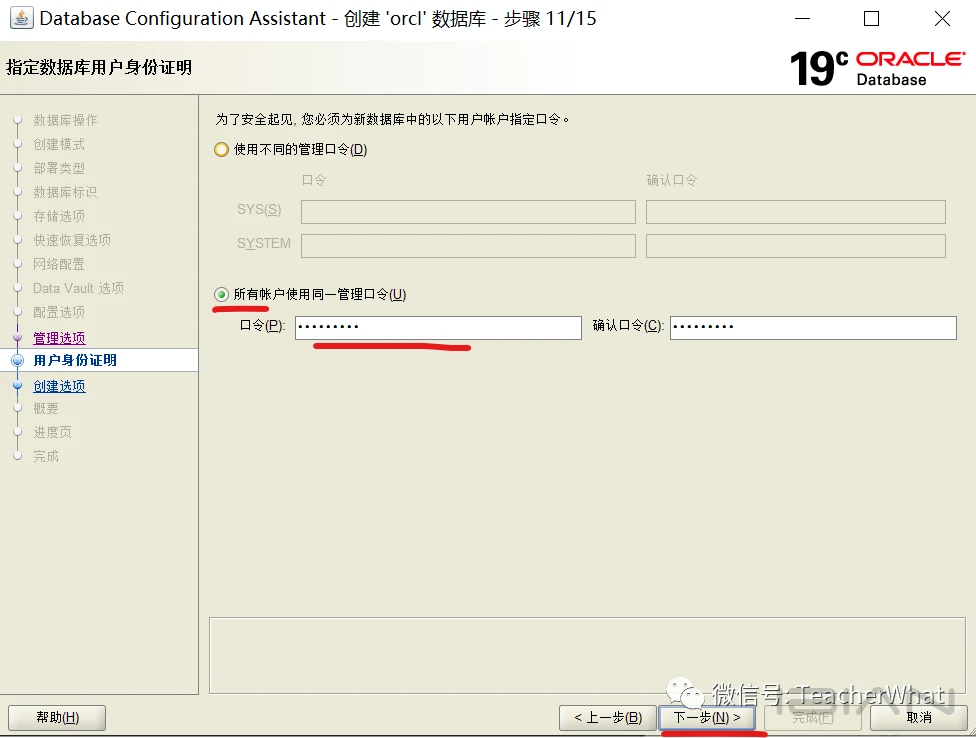The height and width of the screenshot is (738, 976).
Task: Click 网络配置 step in sidebar
Action: tap(59, 264)
